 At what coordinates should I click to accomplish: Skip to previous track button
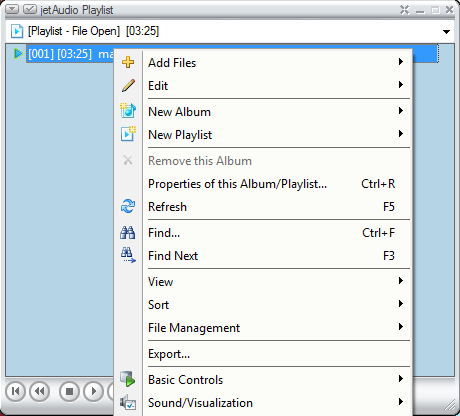pyautogui.click(x=15, y=391)
